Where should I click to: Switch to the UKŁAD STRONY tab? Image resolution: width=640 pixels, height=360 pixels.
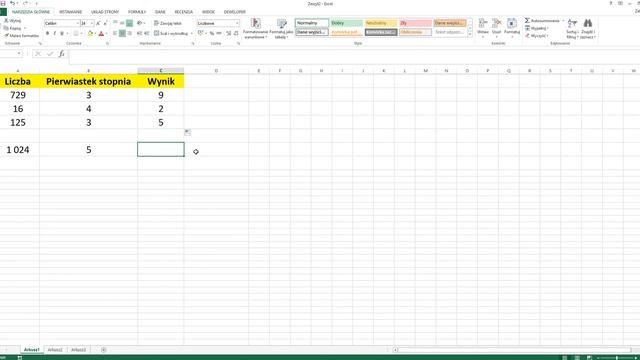(x=105, y=12)
